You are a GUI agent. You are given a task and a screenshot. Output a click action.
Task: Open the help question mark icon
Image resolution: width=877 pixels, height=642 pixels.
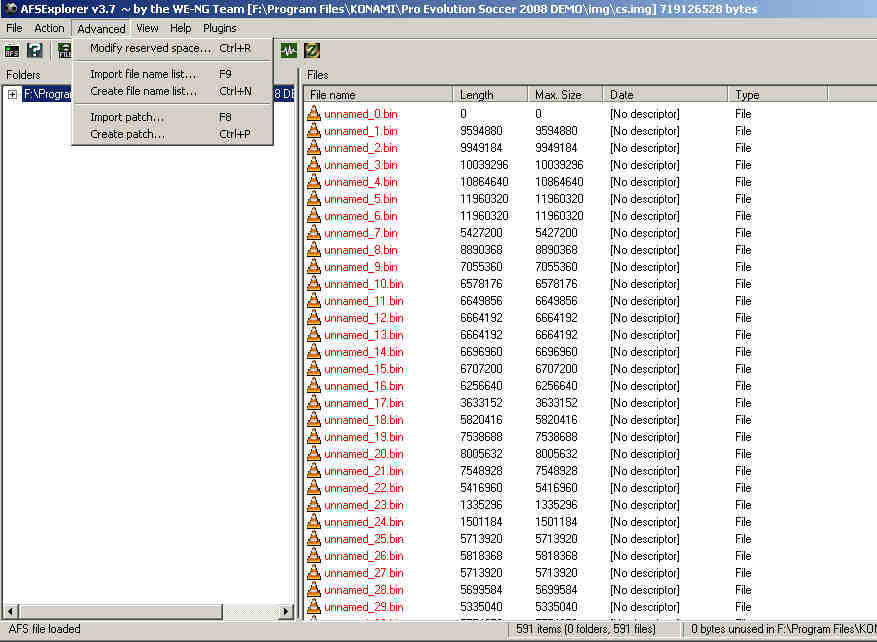pos(34,49)
